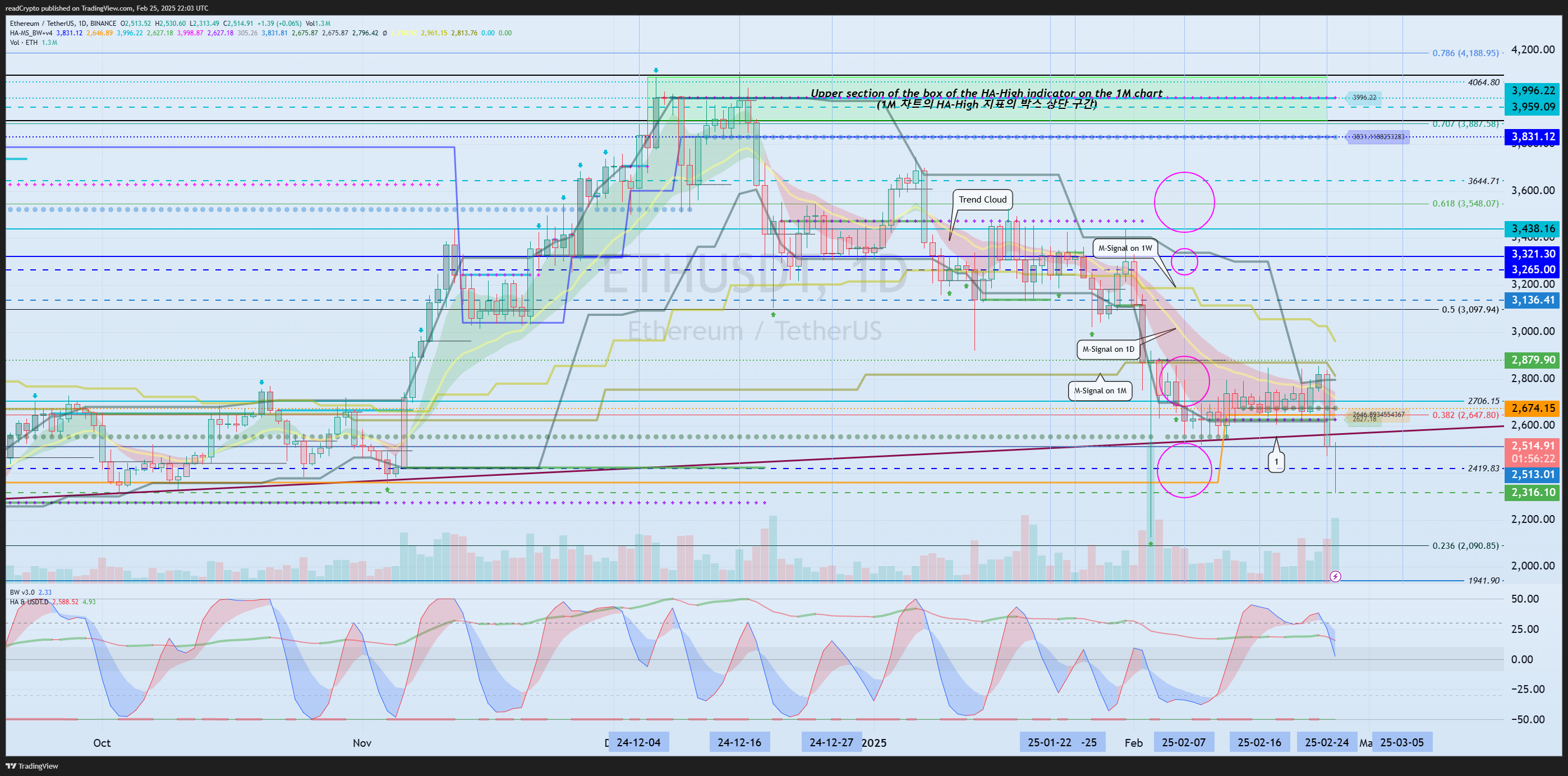The image size is (1568, 776).
Task: Click the green 2,316.10 price label
Action: [x=1533, y=493]
